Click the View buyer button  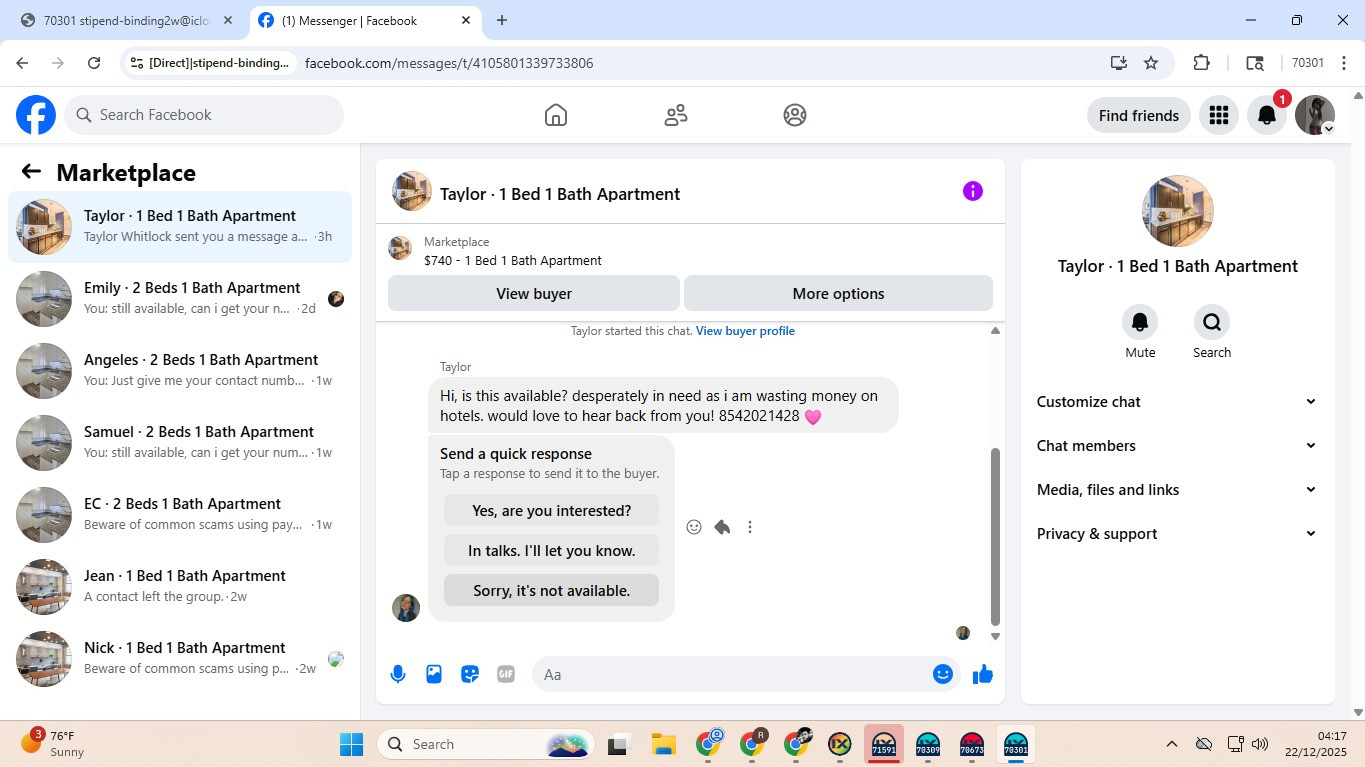tap(534, 294)
